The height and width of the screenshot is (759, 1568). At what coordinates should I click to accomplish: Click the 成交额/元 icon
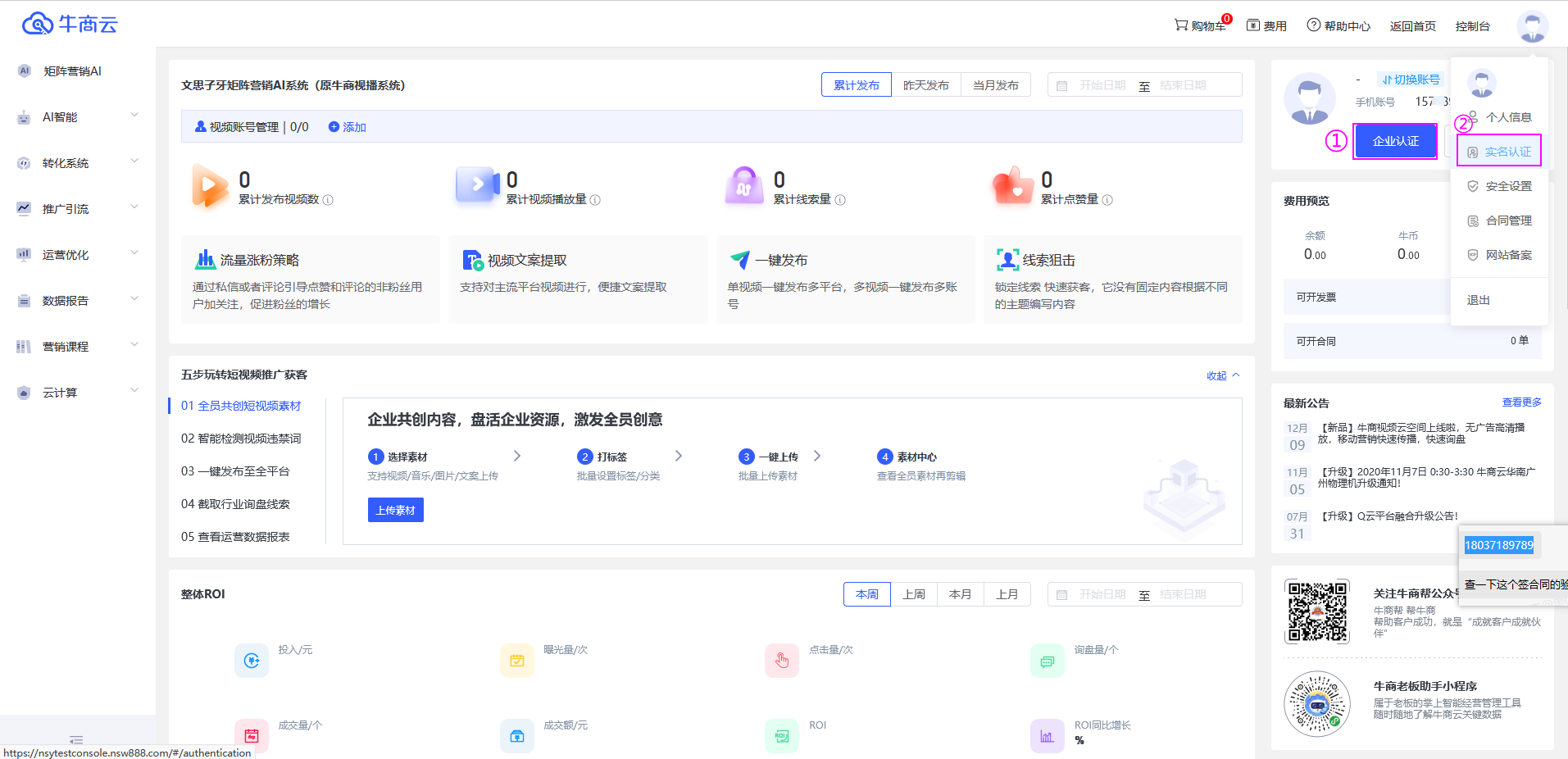tap(517, 736)
